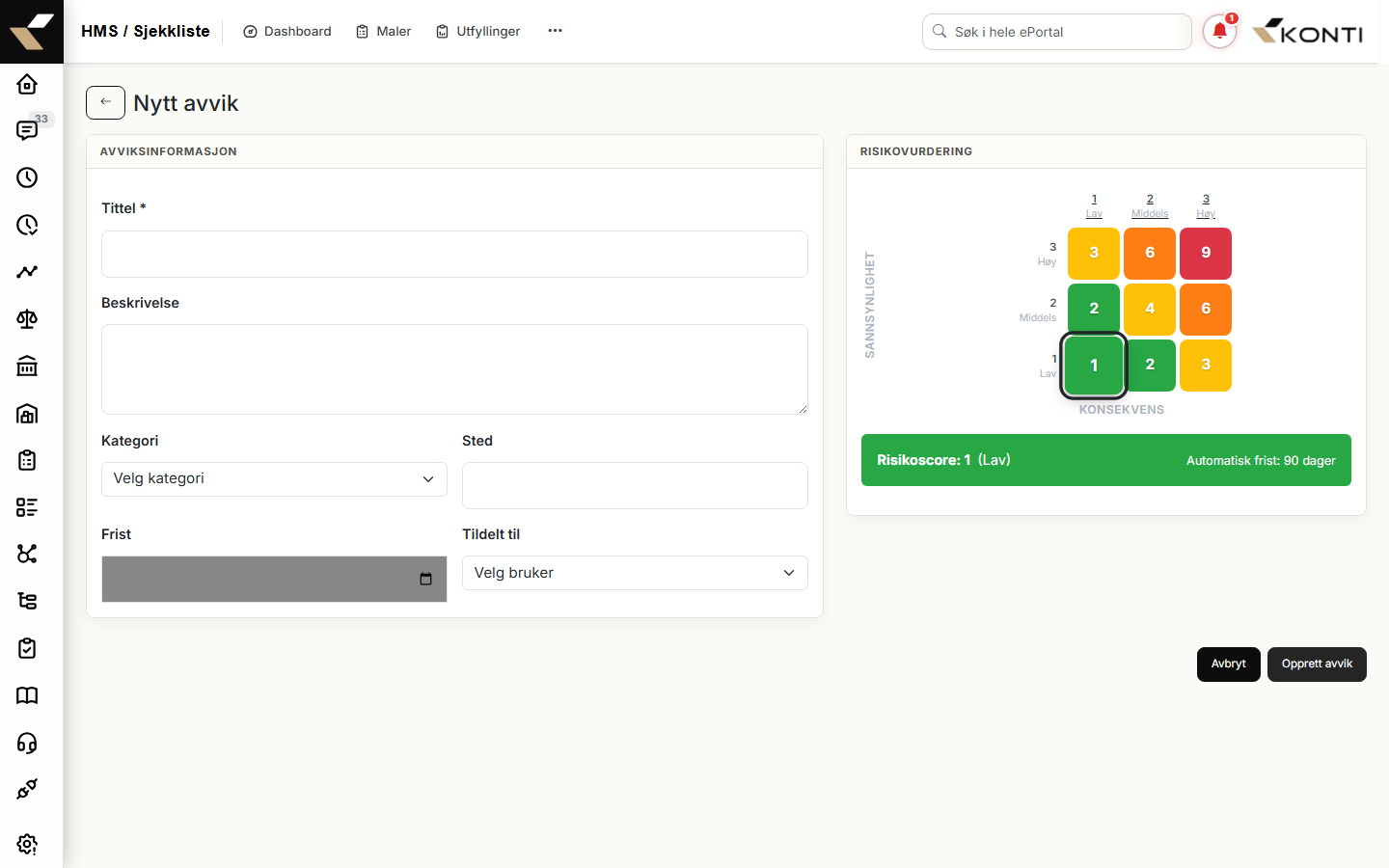Click the Automatisk frist: 90 dager text
The width and height of the screenshot is (1389, 868).
tap(1261, 461)
